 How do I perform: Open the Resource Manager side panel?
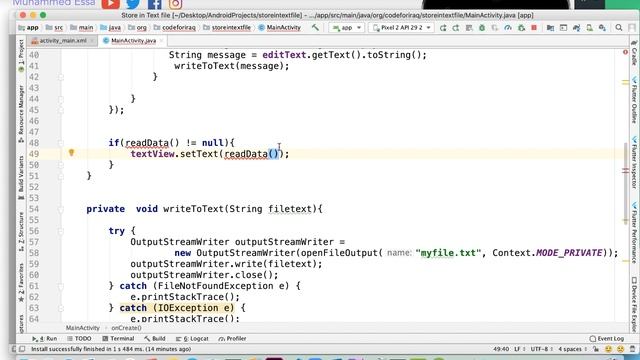tap(21, 113)
